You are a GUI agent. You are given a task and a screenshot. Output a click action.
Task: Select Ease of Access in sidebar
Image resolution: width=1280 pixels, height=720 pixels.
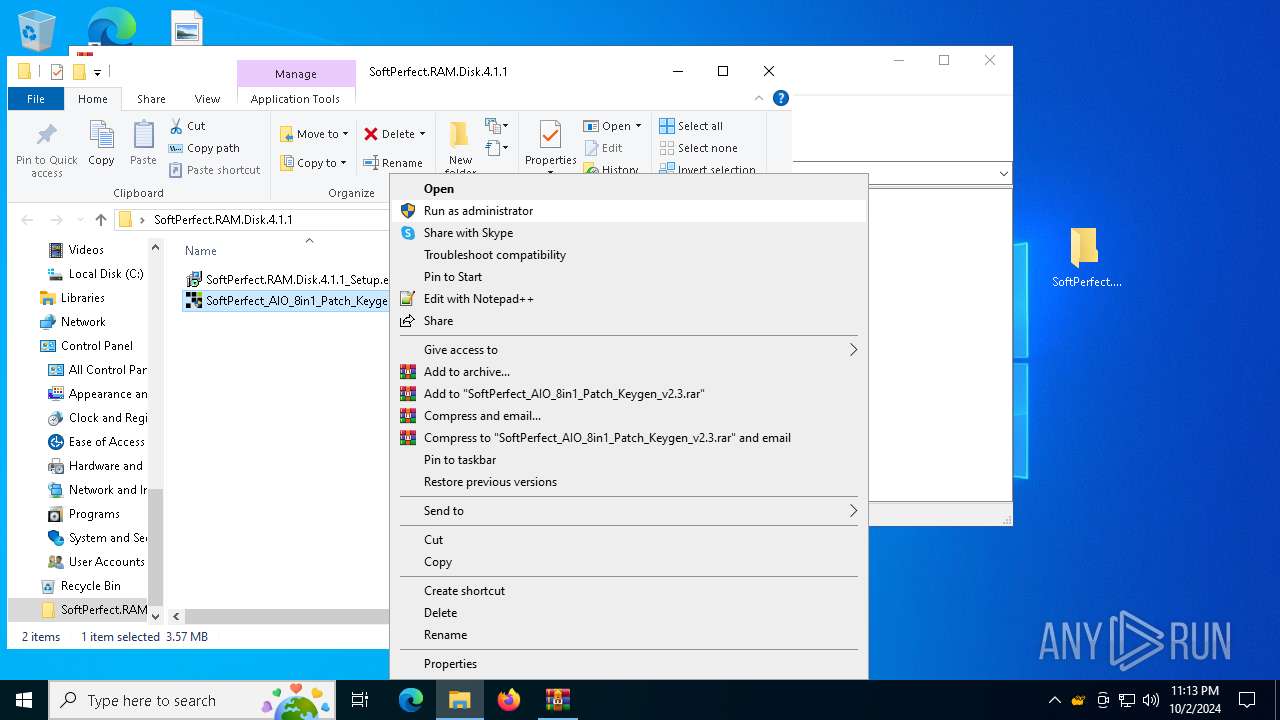pos(97,442)
